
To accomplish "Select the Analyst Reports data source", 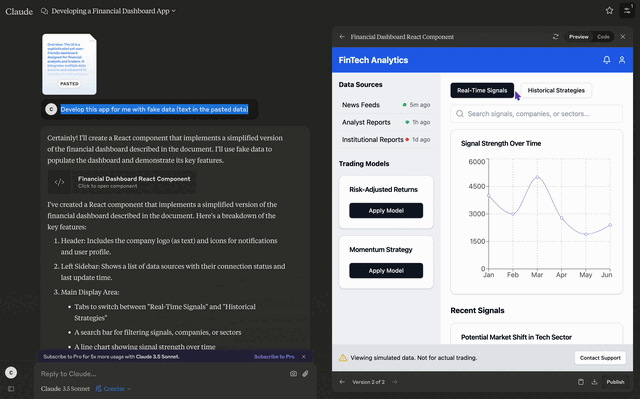I will 386,122.
